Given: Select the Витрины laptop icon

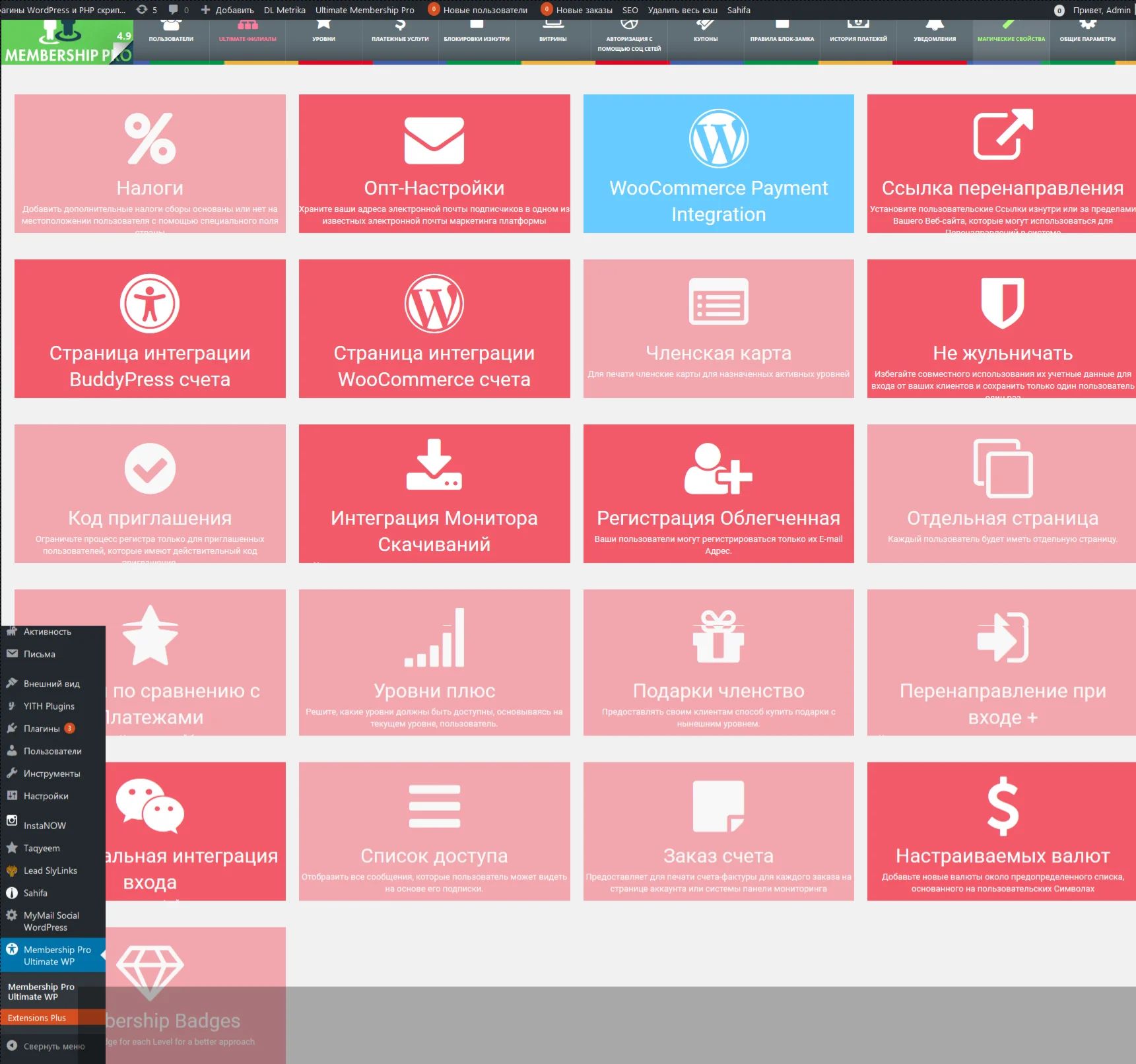Looking at the screenshot, I should 552,24.
